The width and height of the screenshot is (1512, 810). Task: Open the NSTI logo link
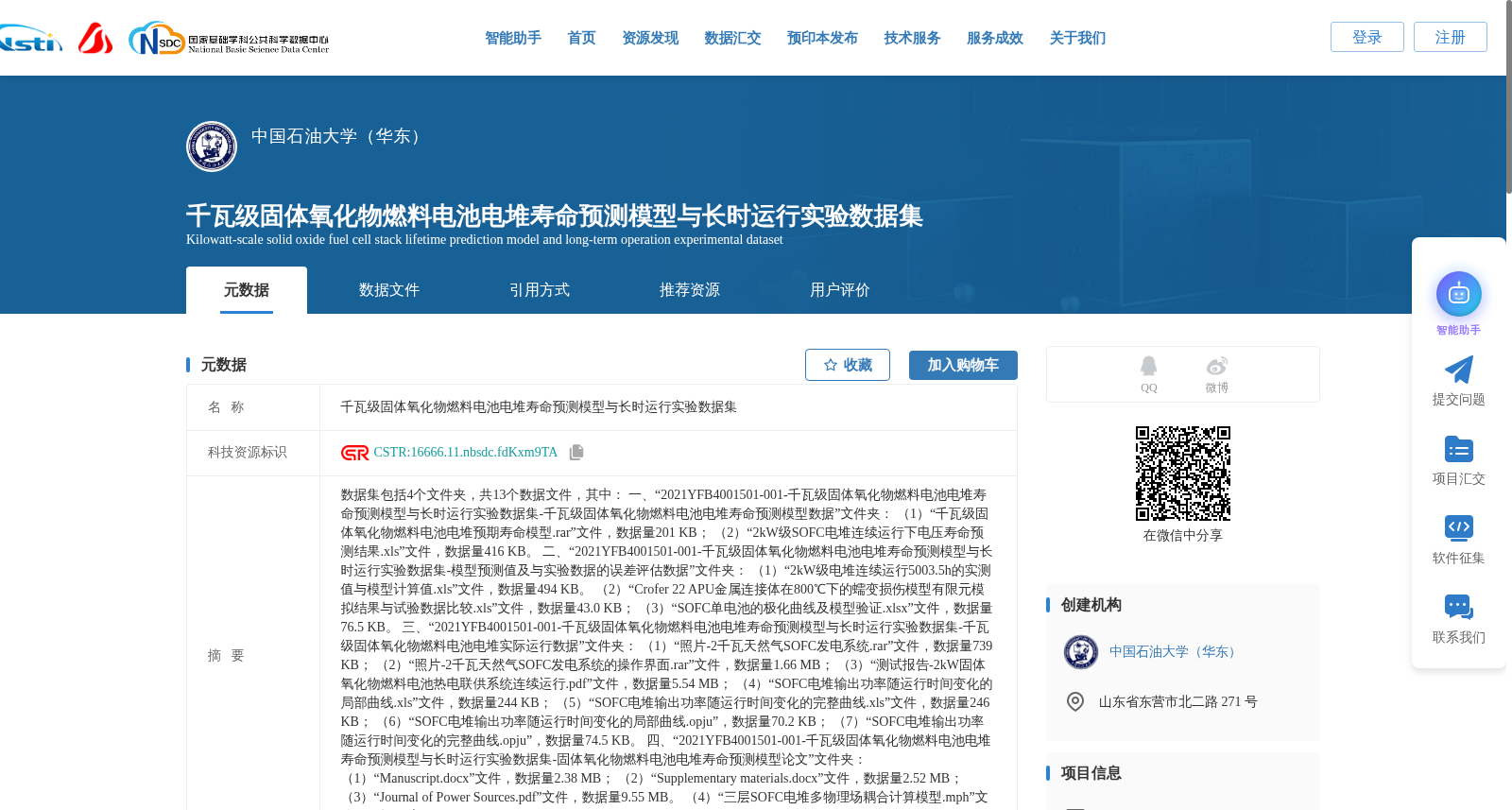coord(31,39)
